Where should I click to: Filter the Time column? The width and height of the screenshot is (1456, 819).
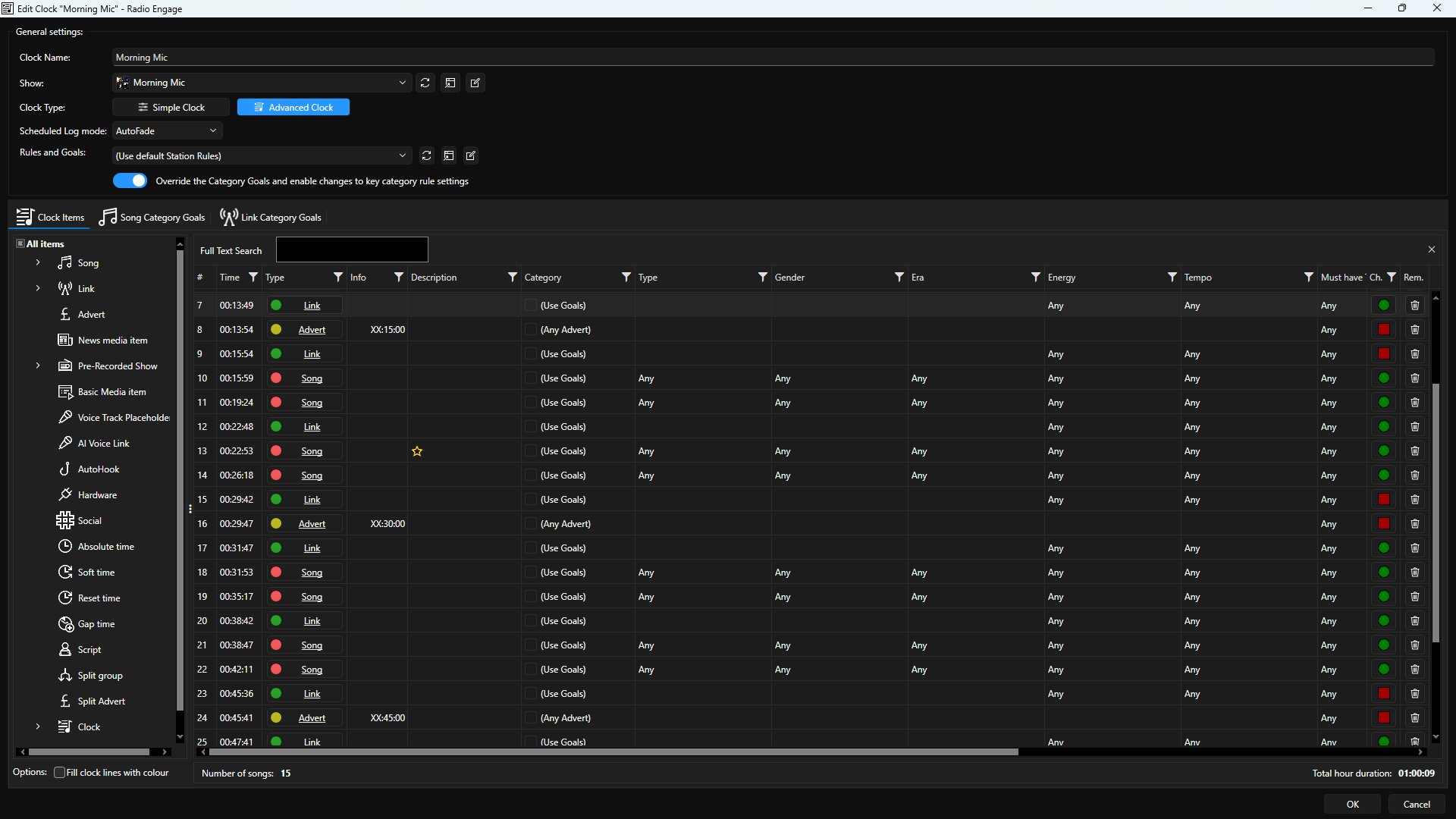(253, 278)
